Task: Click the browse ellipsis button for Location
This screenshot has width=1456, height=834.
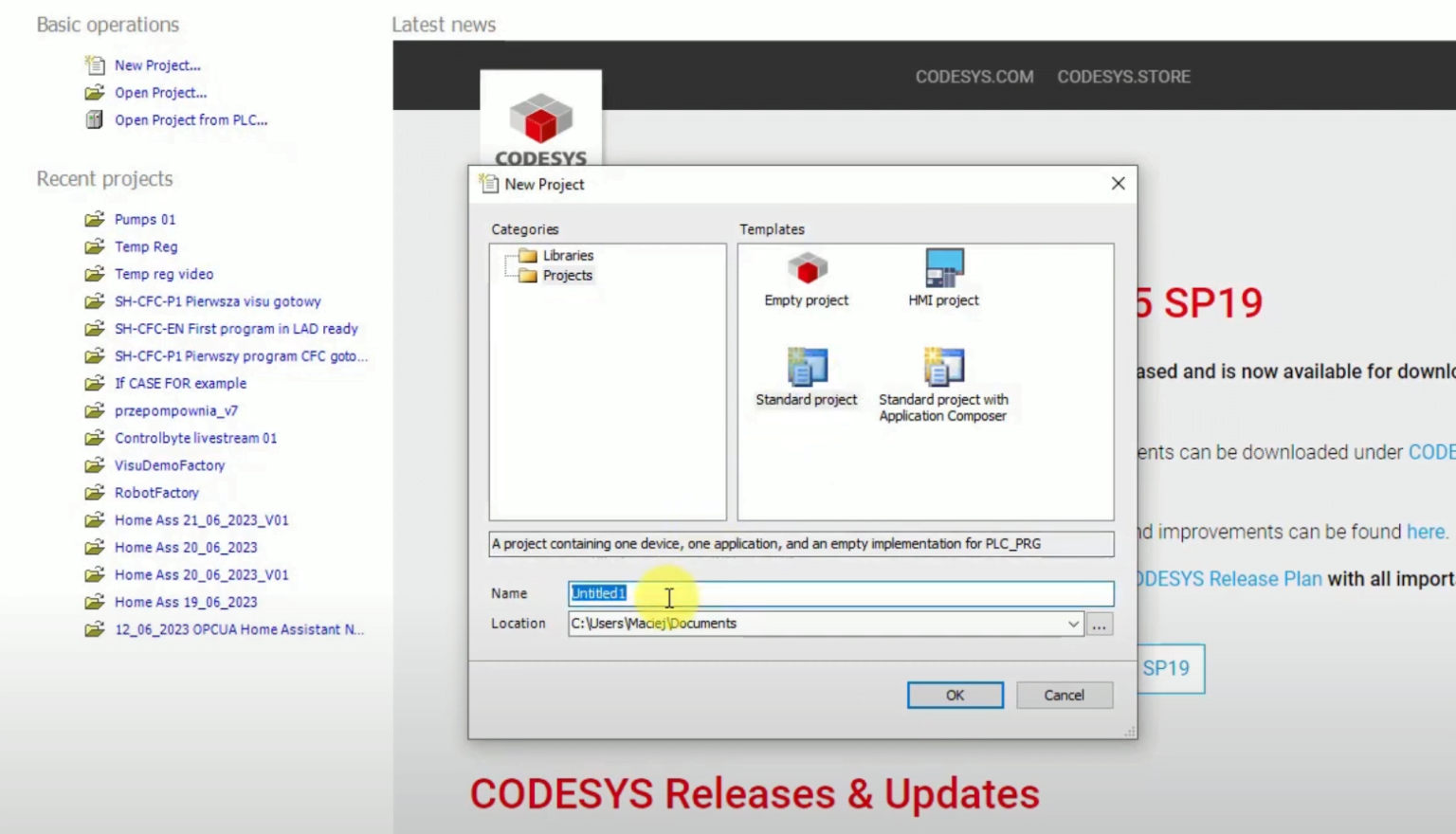Action: click(1100, 625)
